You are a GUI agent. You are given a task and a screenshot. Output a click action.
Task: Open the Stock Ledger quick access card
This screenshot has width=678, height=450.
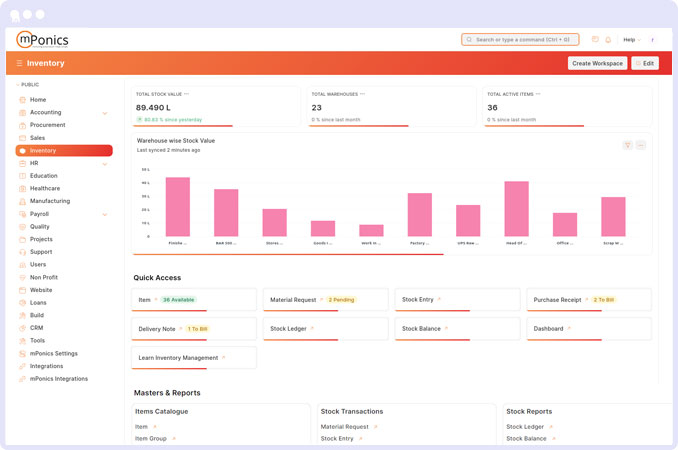(x=326, y=329)
